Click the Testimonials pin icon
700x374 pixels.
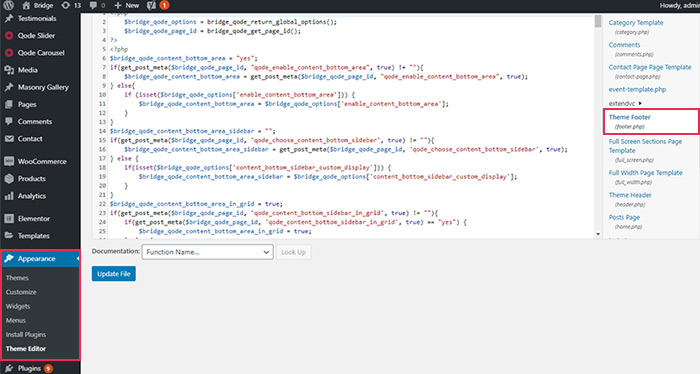(9, 19)
